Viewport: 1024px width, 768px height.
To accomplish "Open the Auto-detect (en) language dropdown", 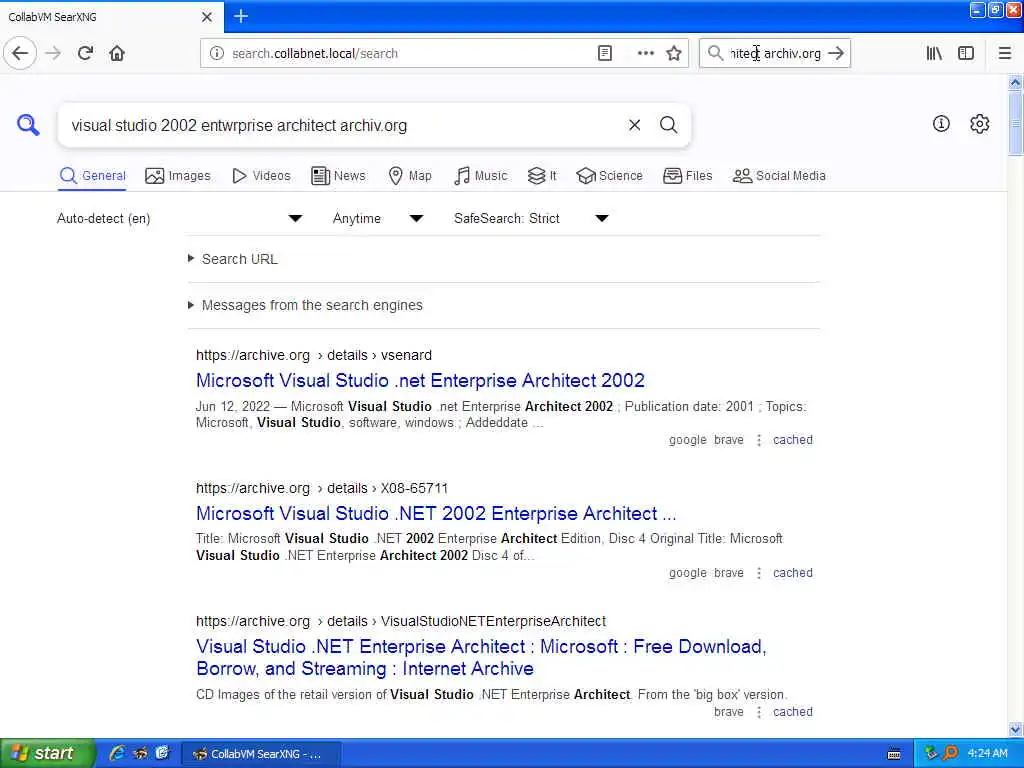I will pos(180,218).
